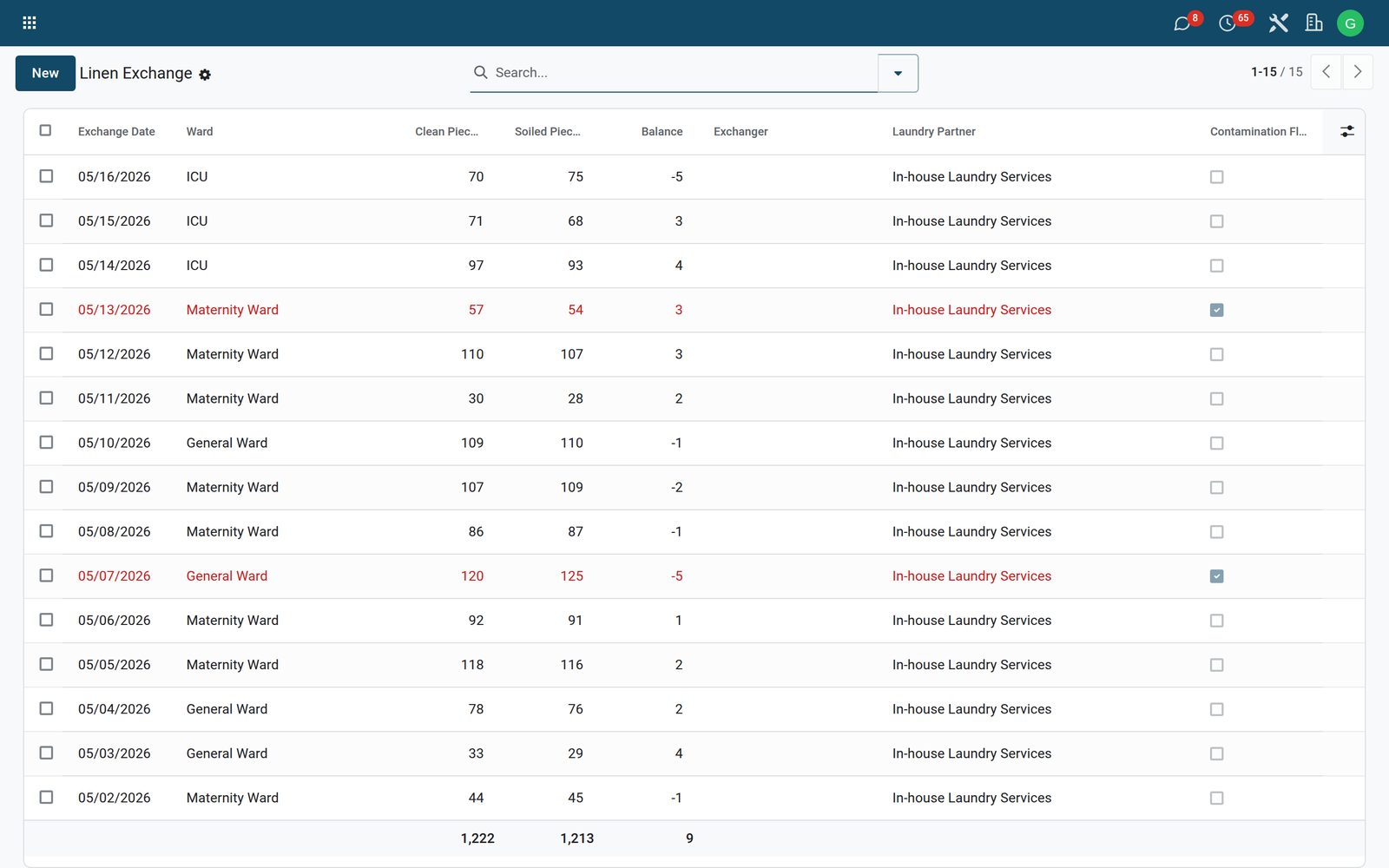Open the company building icon
The height and width of the screenshot is (868, 1389).
(x=1313, y=23)
